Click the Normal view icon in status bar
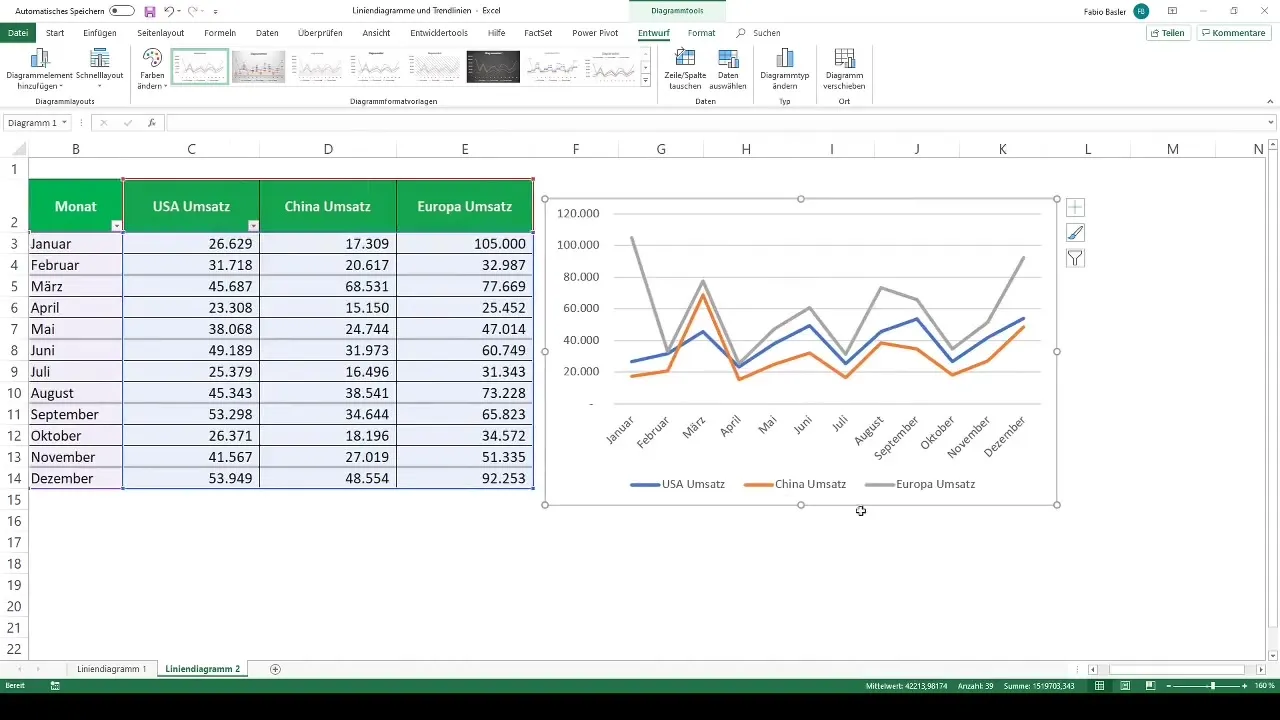Viewport: 1280px width, 720px height. pyautogui.click(x=1100, y=686)
